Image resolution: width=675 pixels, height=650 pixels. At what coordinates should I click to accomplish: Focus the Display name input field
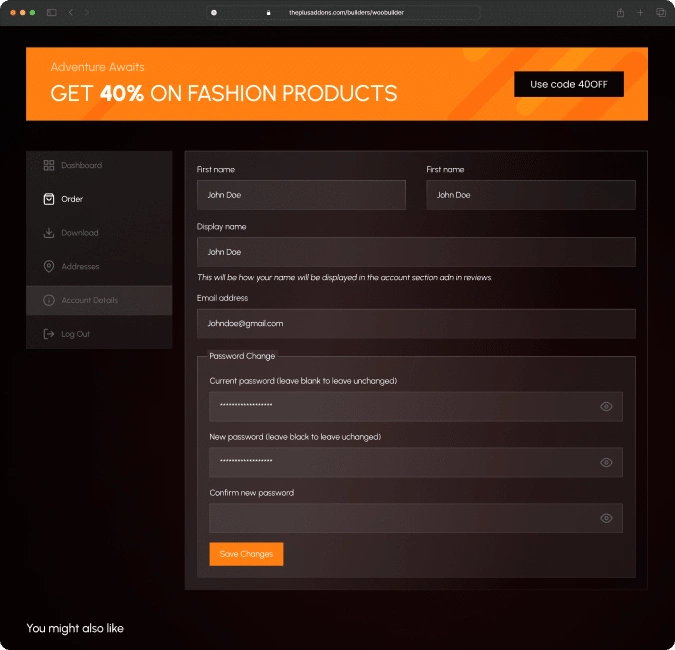pyautogui.click(x=415, y=252)
